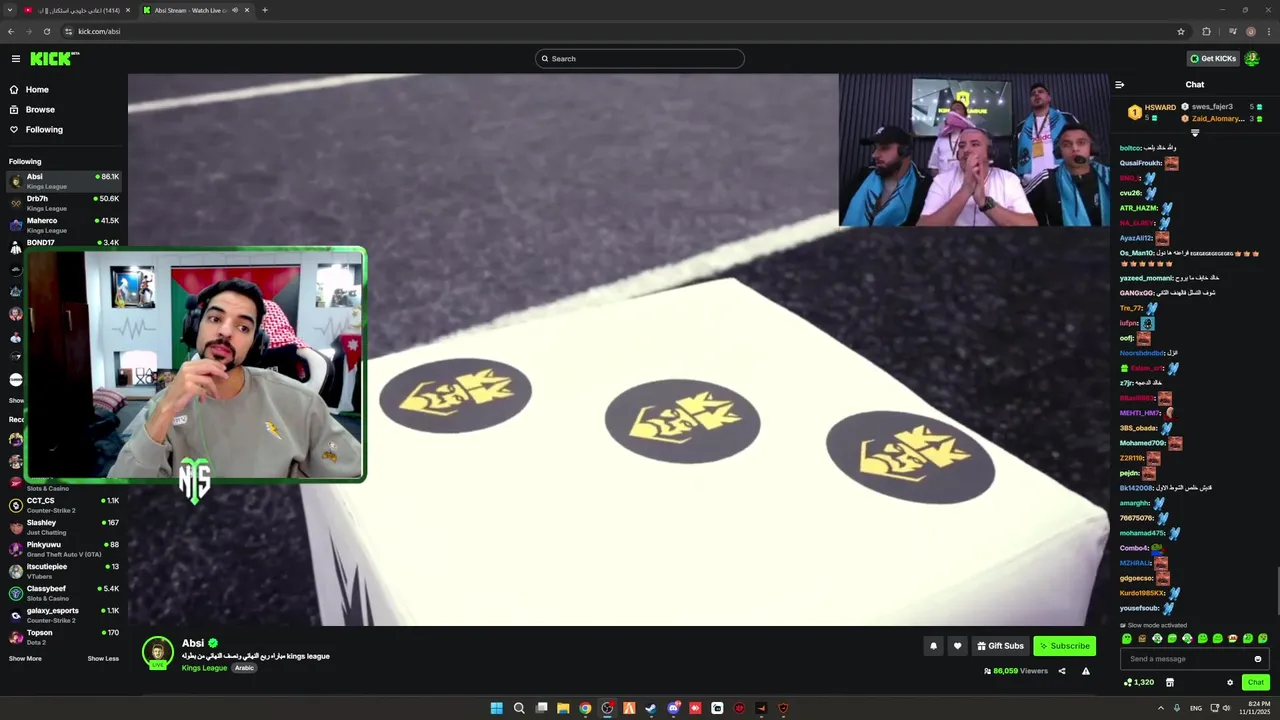Bookmark page with star icon

pyautogui.click(x=1181, y=31)
